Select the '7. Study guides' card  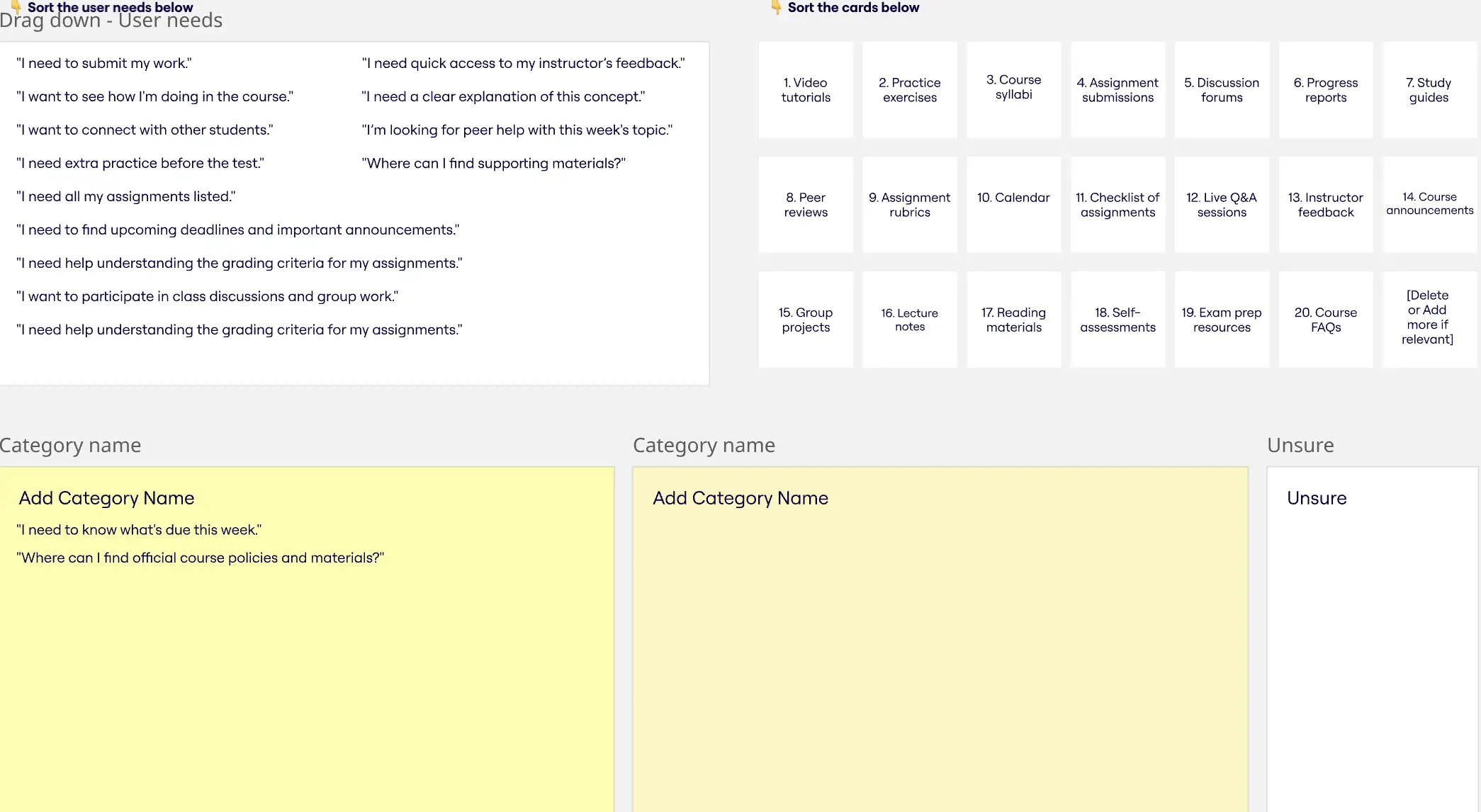coord(1429,90)
